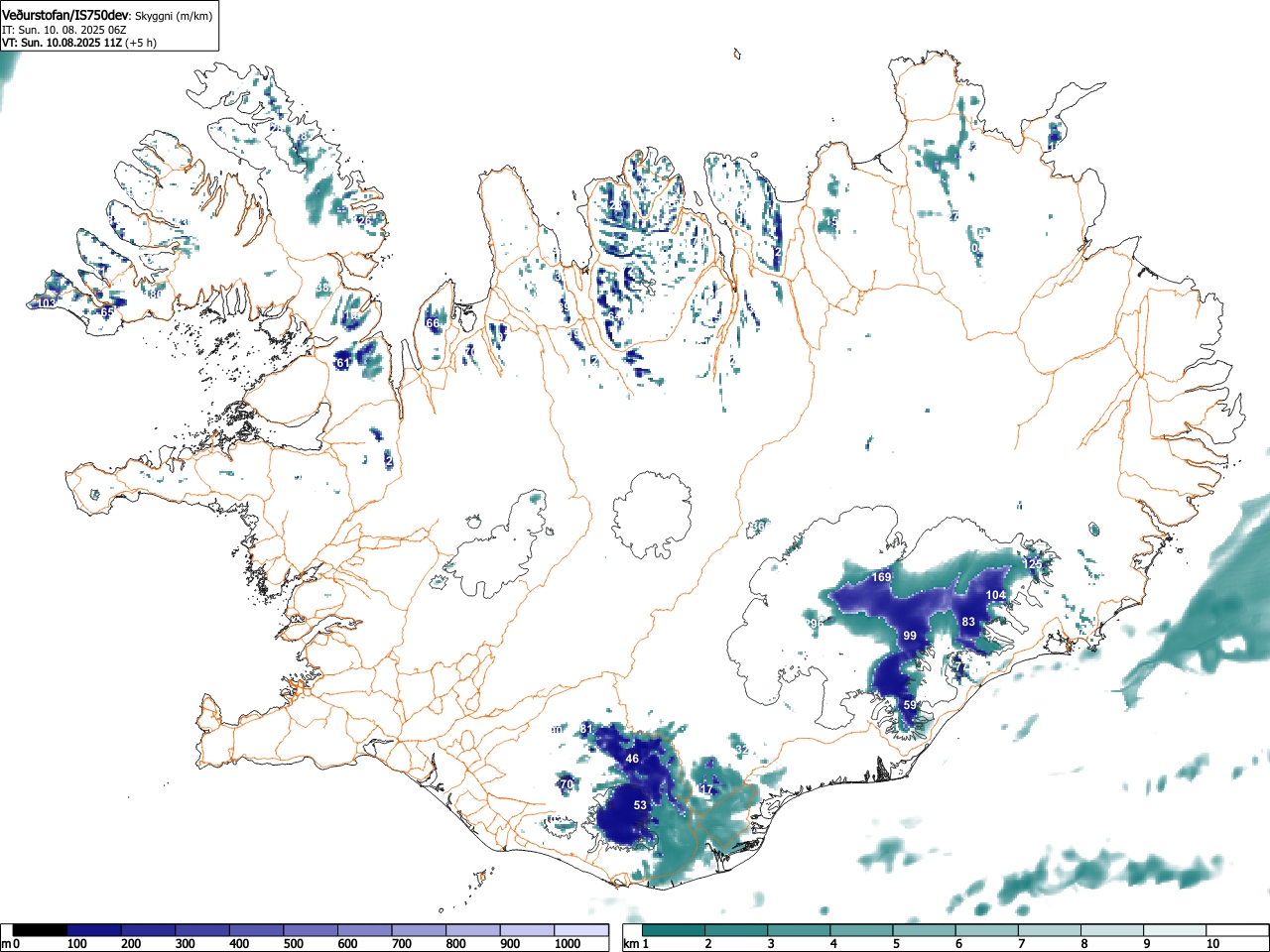Click the 'km' unit label of the kilometer legend
Image resolution: width=1270 pixels, height=952 pixels.
click(631, 944)
